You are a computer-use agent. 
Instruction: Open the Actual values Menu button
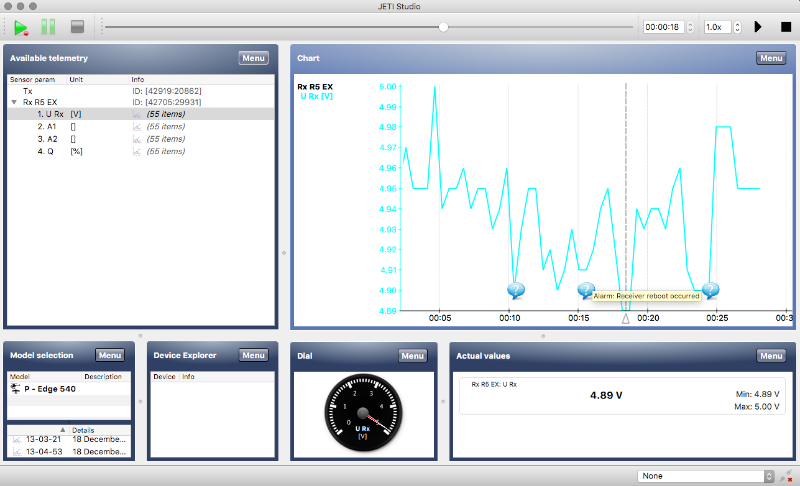click(771, 356)
